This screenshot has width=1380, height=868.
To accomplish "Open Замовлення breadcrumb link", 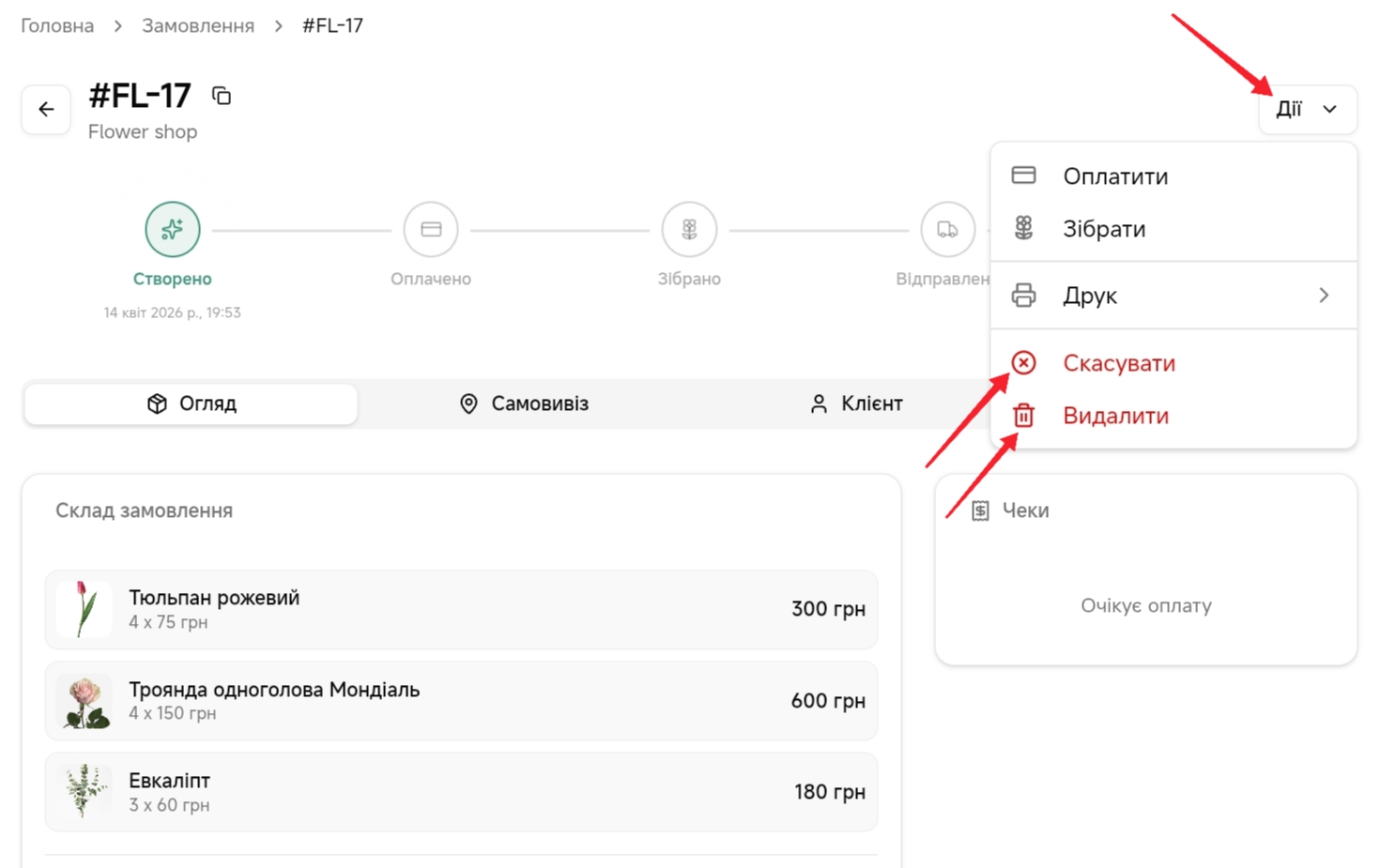I will [x=198, y=25].
